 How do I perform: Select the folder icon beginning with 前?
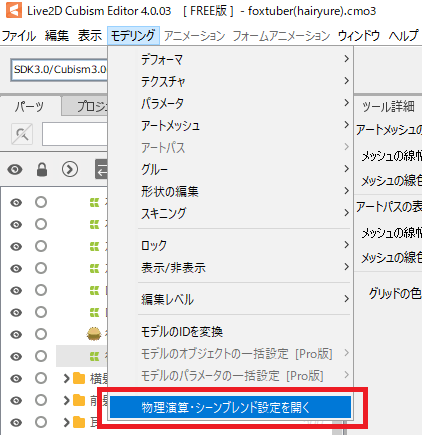point(79,400)
